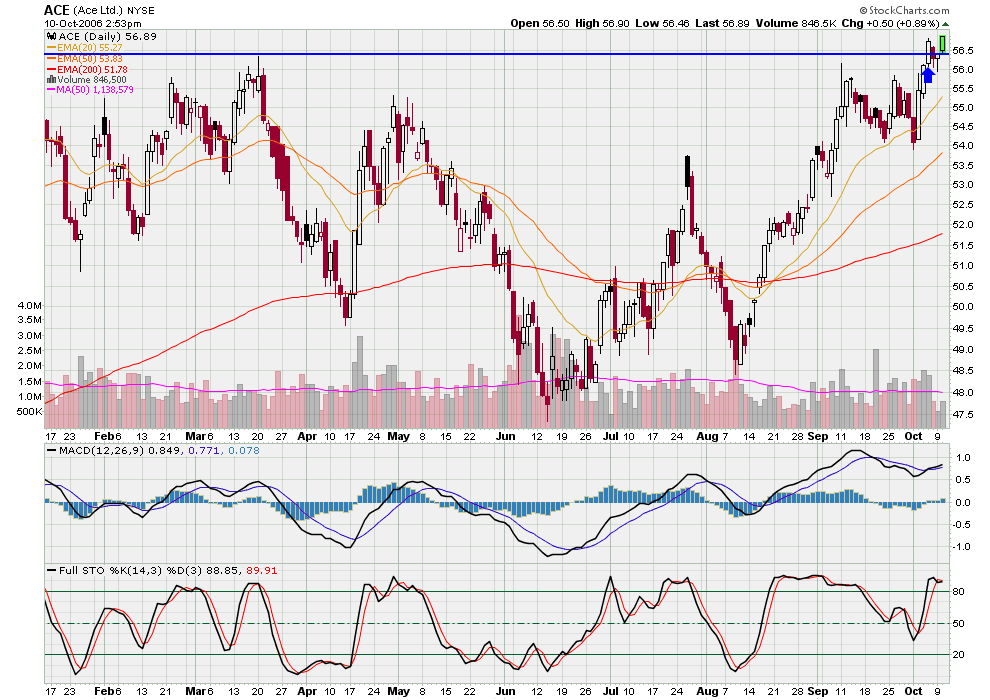
Task: Click the 'Low 56.46' quote value
Action: 662,23
